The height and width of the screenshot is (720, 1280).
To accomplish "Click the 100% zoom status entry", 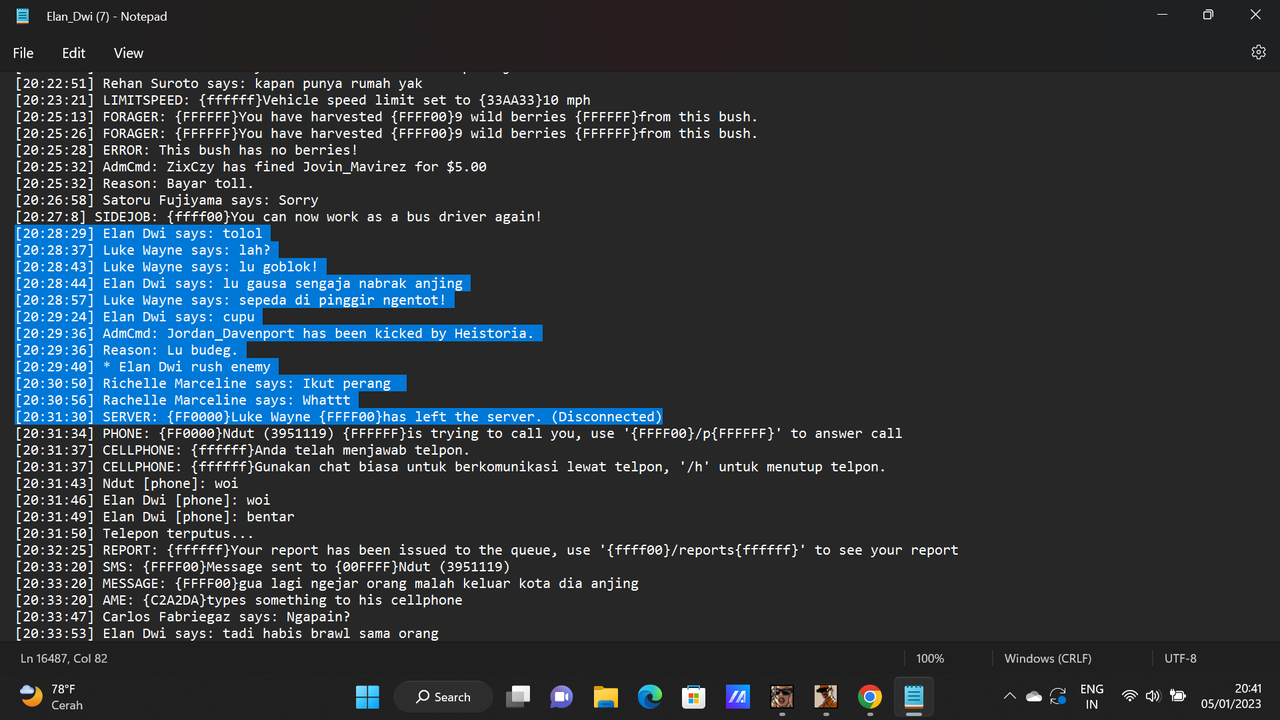I will (930, 658).
